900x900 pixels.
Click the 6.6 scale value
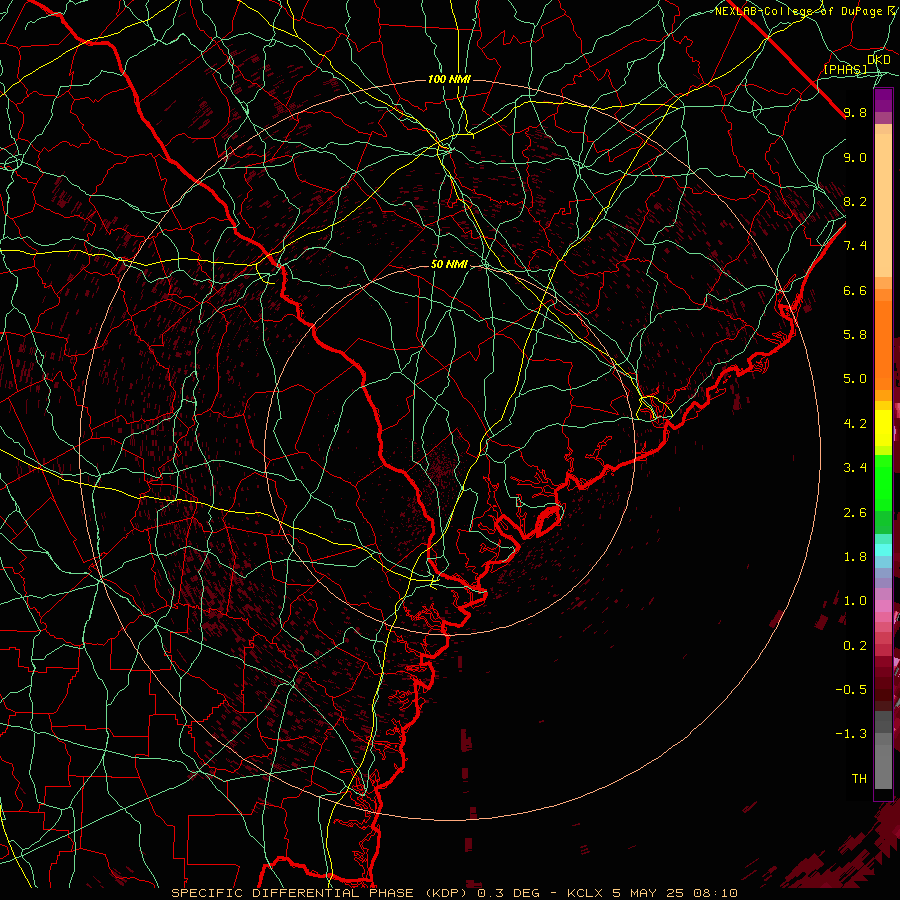tap(855, 290)
